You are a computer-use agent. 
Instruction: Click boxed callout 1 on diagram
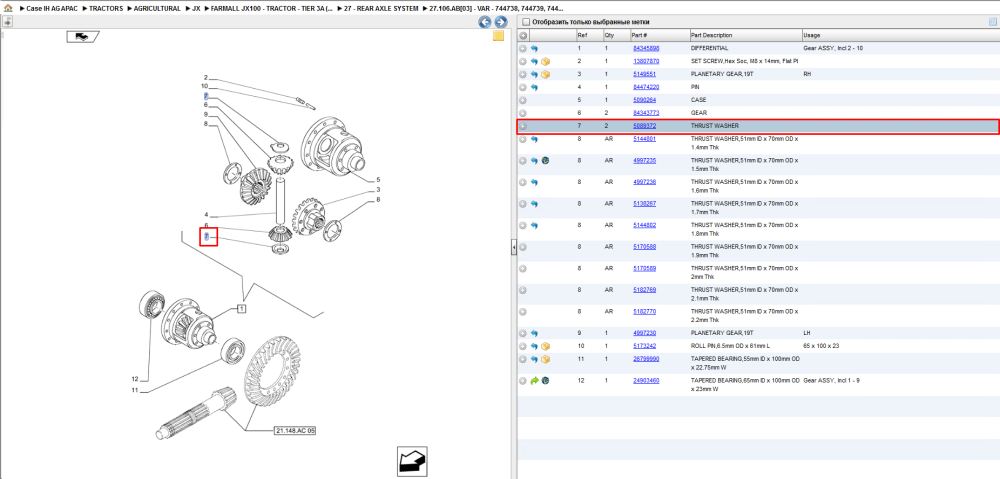click(x=242, y=309)
